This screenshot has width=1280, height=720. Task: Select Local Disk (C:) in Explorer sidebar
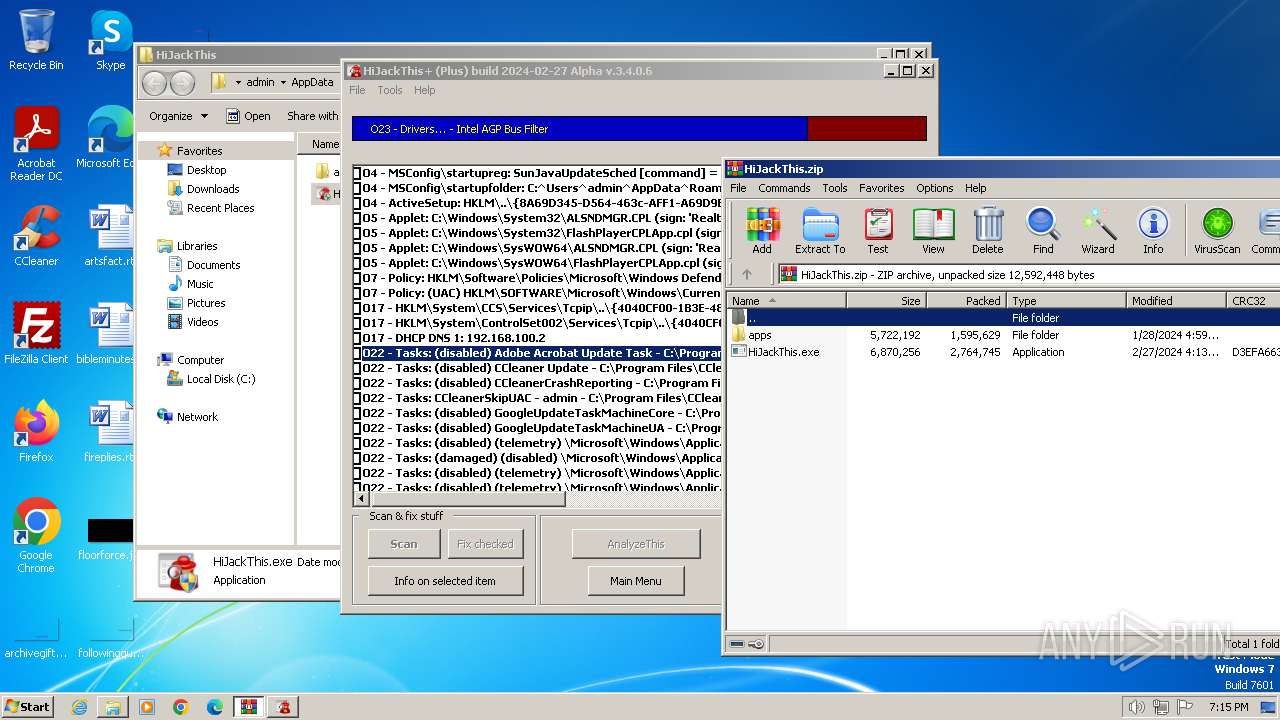click(221, 379)
